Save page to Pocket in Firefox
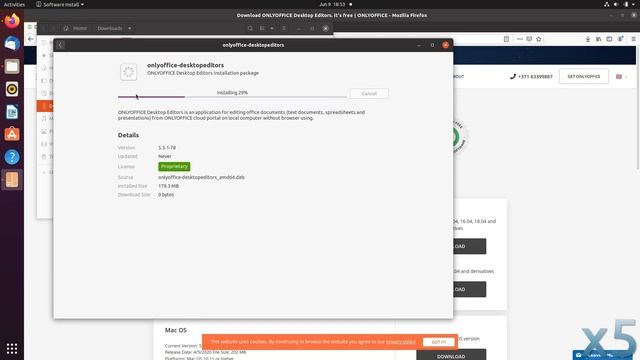Screen dimensions: 640x360 (529, 39)
